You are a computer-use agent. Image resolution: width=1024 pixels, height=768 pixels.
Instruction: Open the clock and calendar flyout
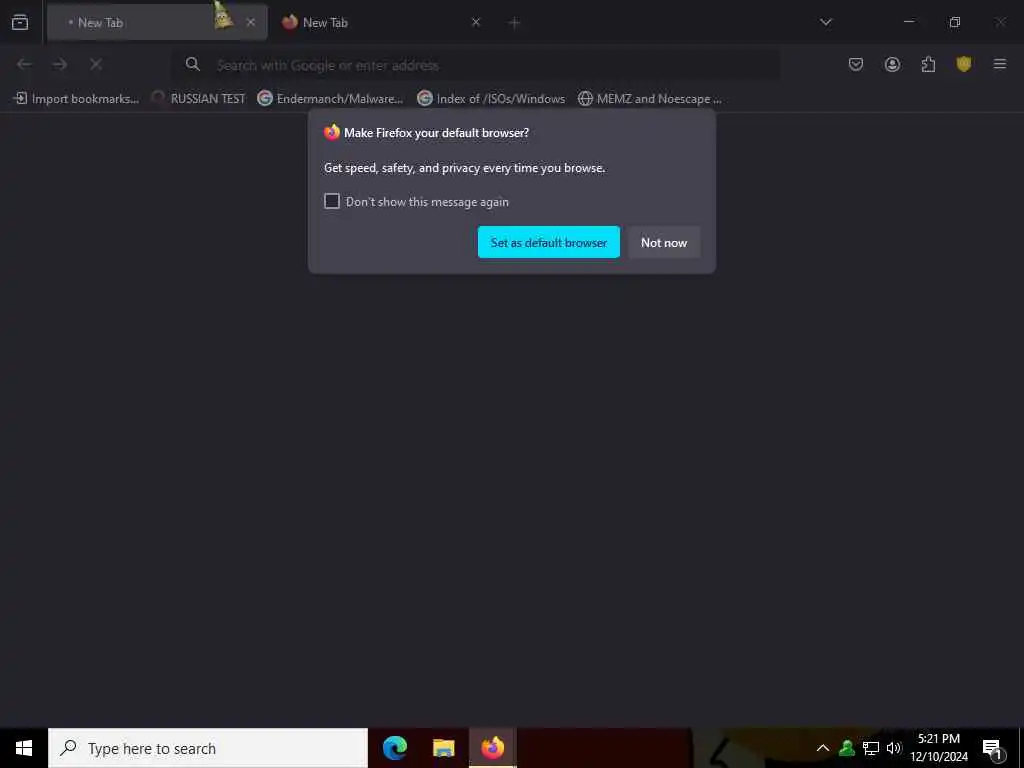point(939,748)
